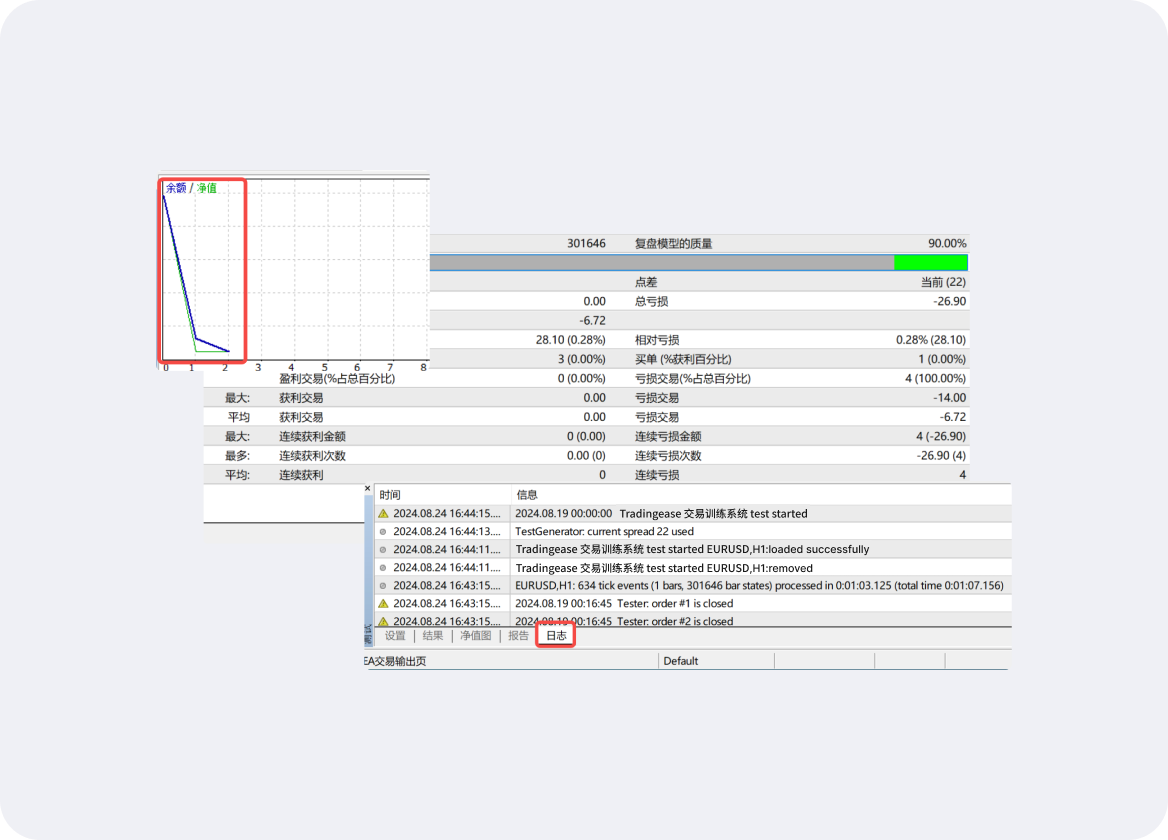Close the tester panel with the X button
1168x840 pixels.
[x=367, y=489]
